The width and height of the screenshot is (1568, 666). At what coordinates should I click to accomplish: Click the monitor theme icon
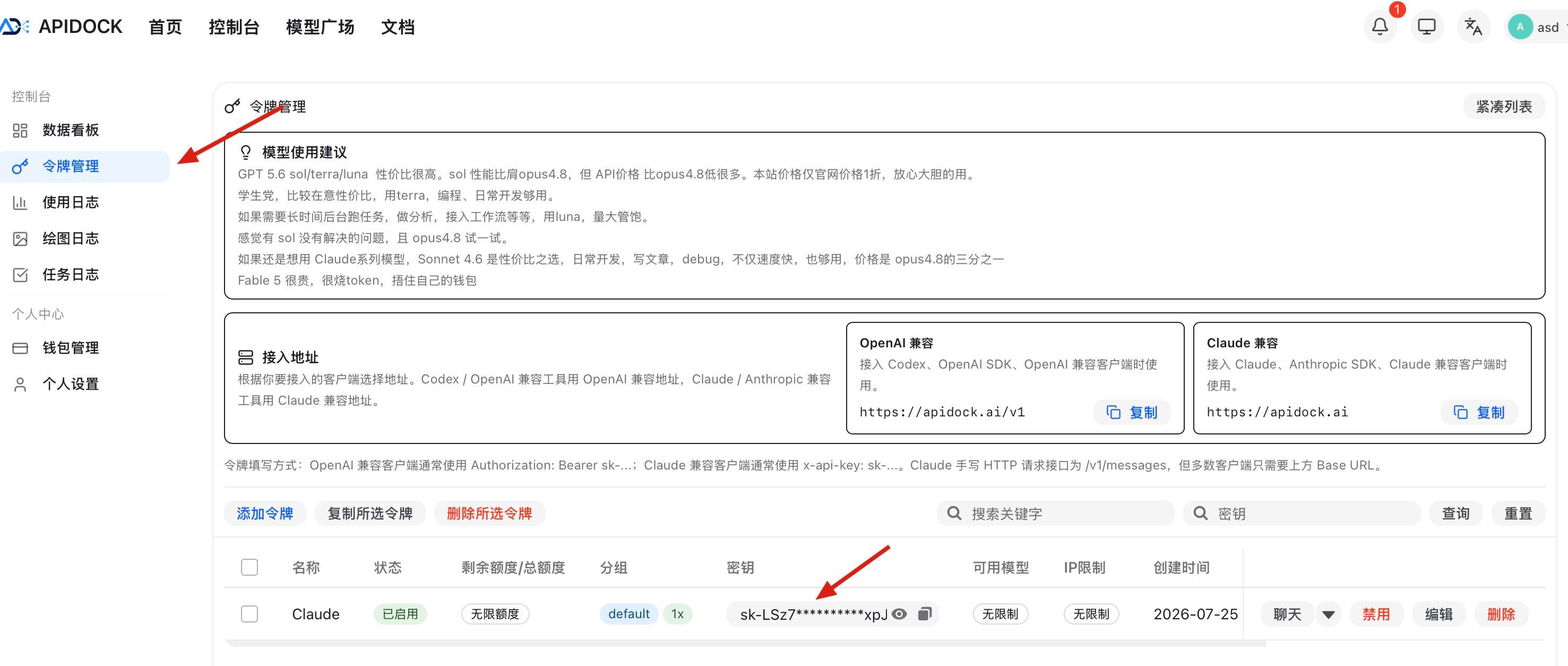(x=1427, y=27)
